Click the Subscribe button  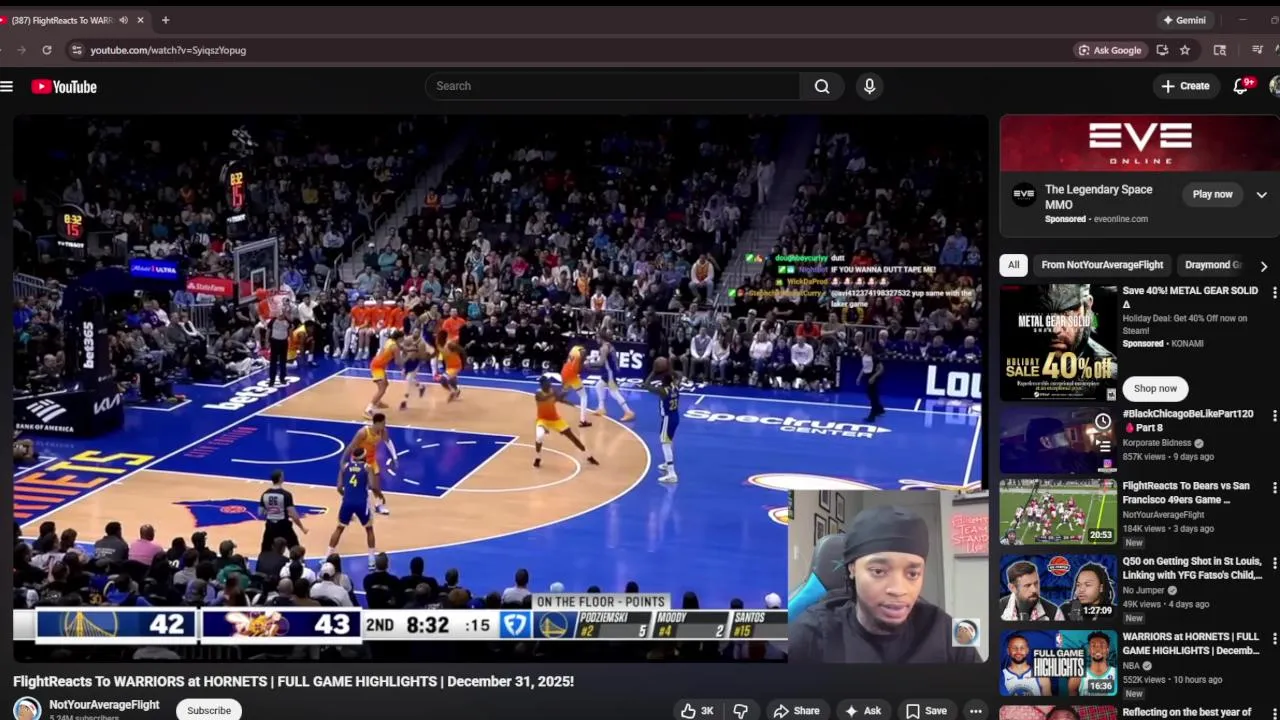tap(209, 710)
